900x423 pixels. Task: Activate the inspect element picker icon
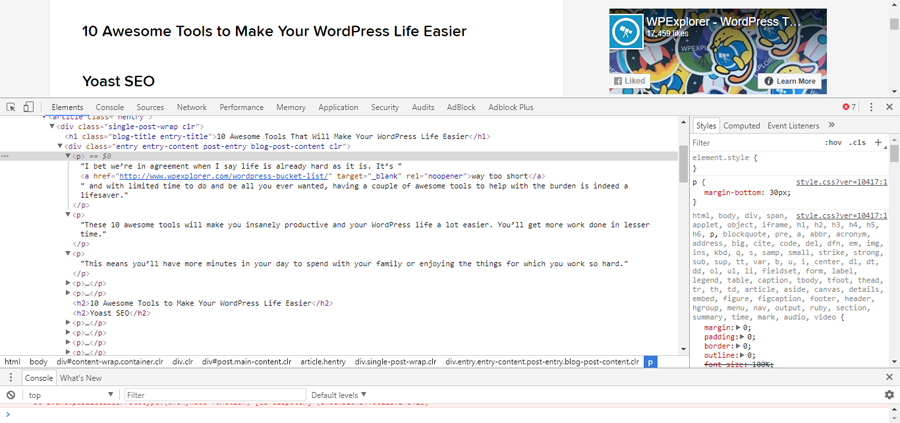[10, 107]
